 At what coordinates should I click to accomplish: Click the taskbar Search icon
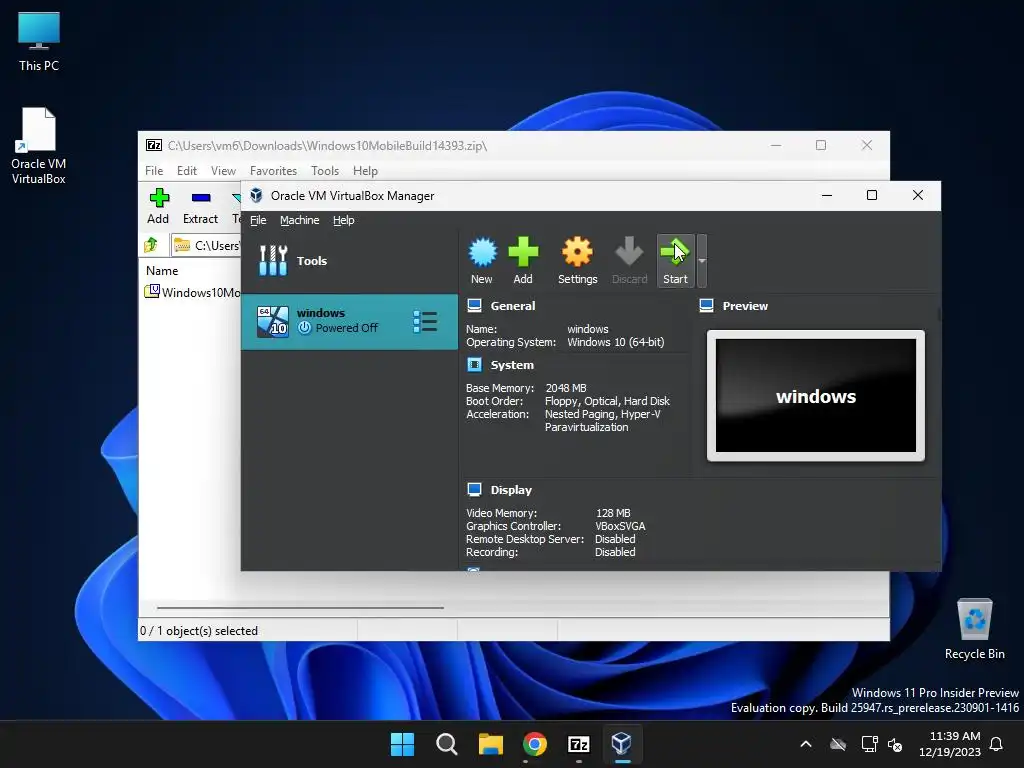[447, 744]
